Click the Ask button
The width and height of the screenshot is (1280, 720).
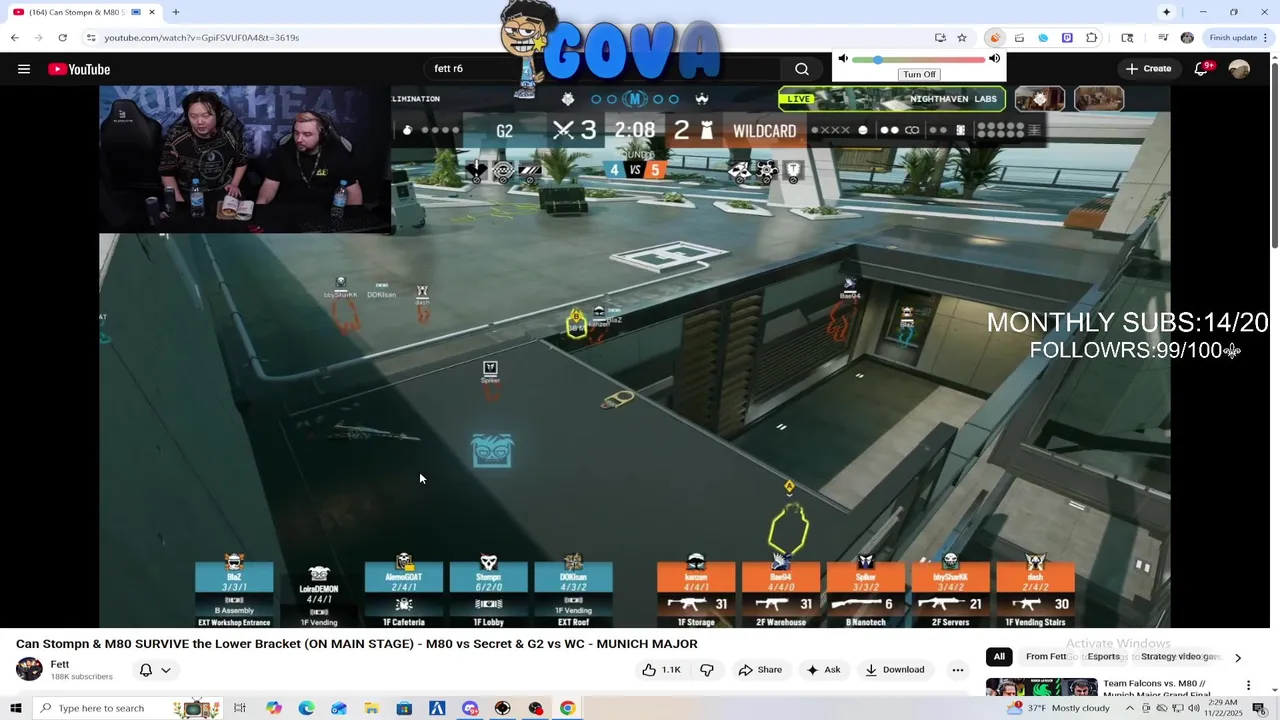(x=823, y=670)
